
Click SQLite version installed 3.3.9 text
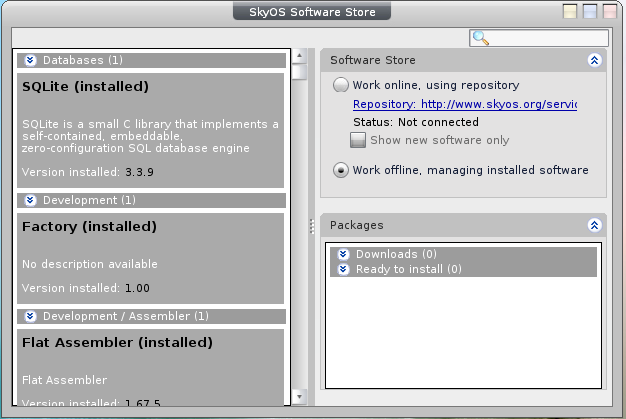(88, 172)
